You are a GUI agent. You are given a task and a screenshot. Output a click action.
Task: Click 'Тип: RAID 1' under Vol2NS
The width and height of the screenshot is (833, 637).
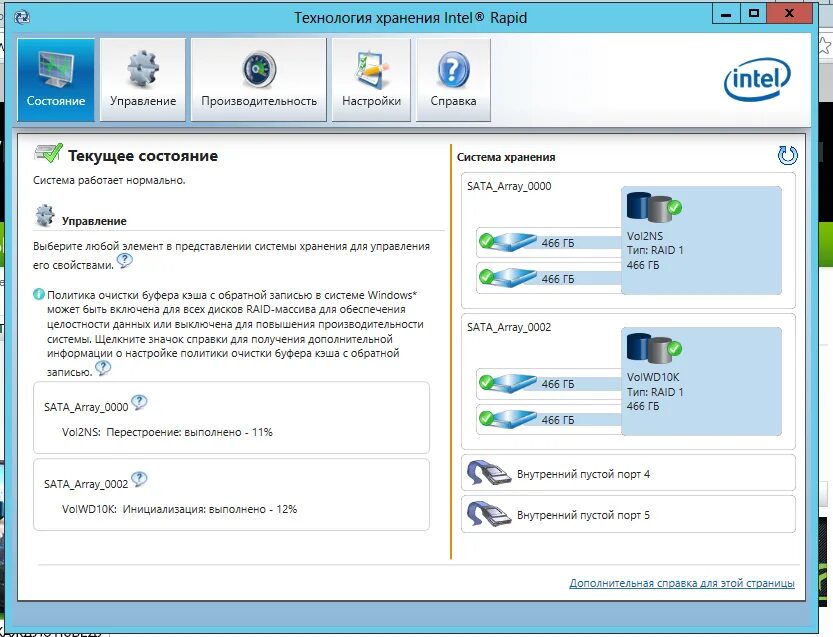(655, 250)
